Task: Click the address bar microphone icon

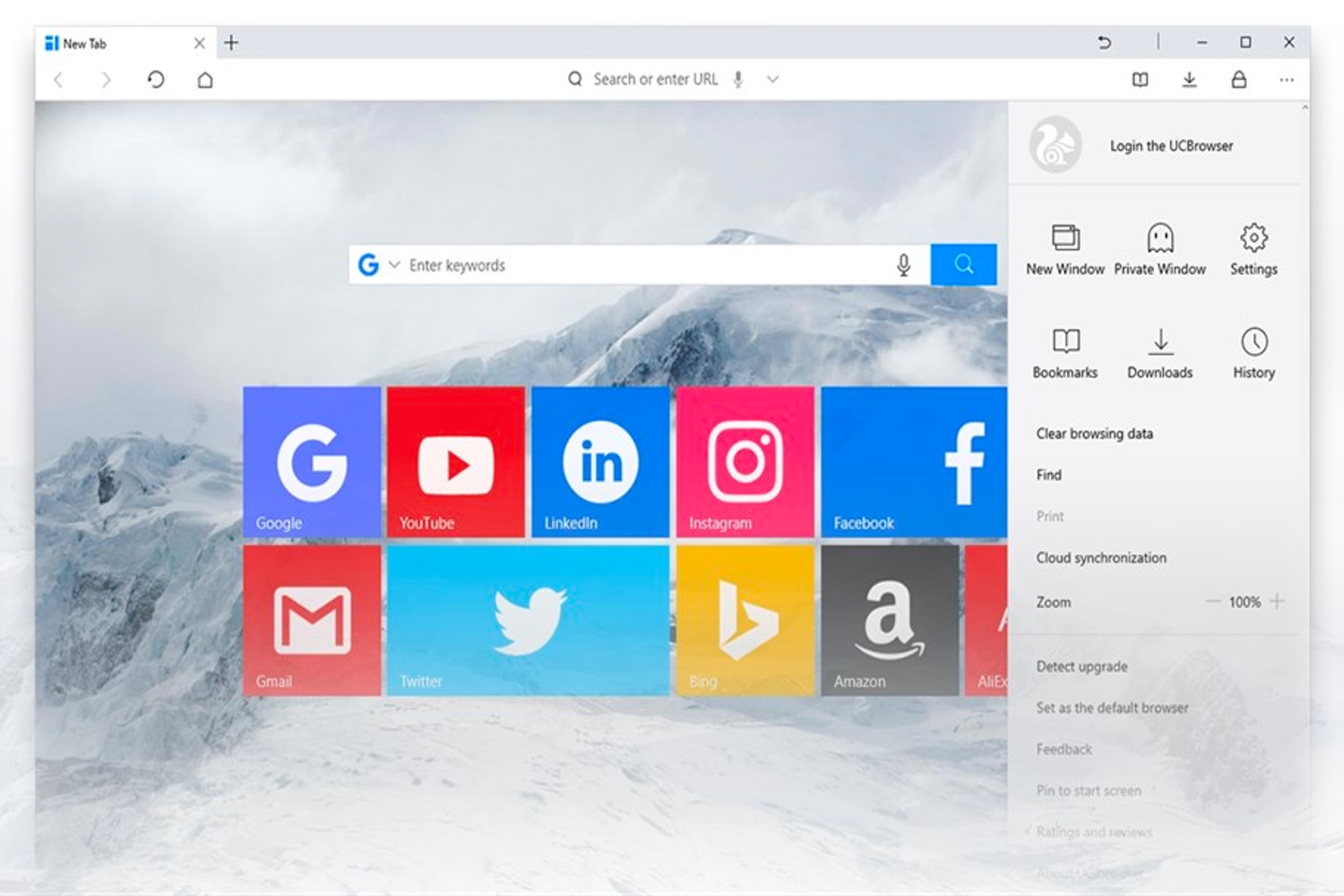Action: tap(738, 79)
